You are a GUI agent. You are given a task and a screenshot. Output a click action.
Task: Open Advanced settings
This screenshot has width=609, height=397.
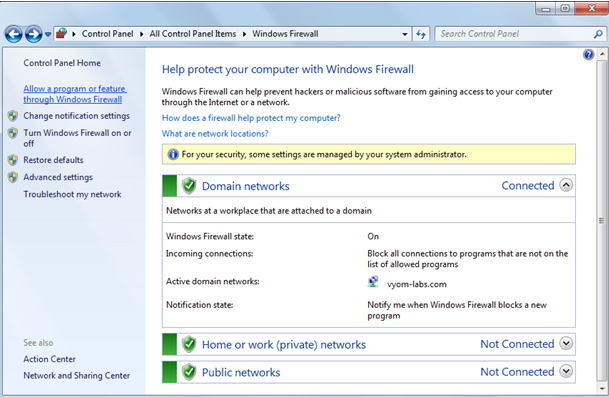58,177
